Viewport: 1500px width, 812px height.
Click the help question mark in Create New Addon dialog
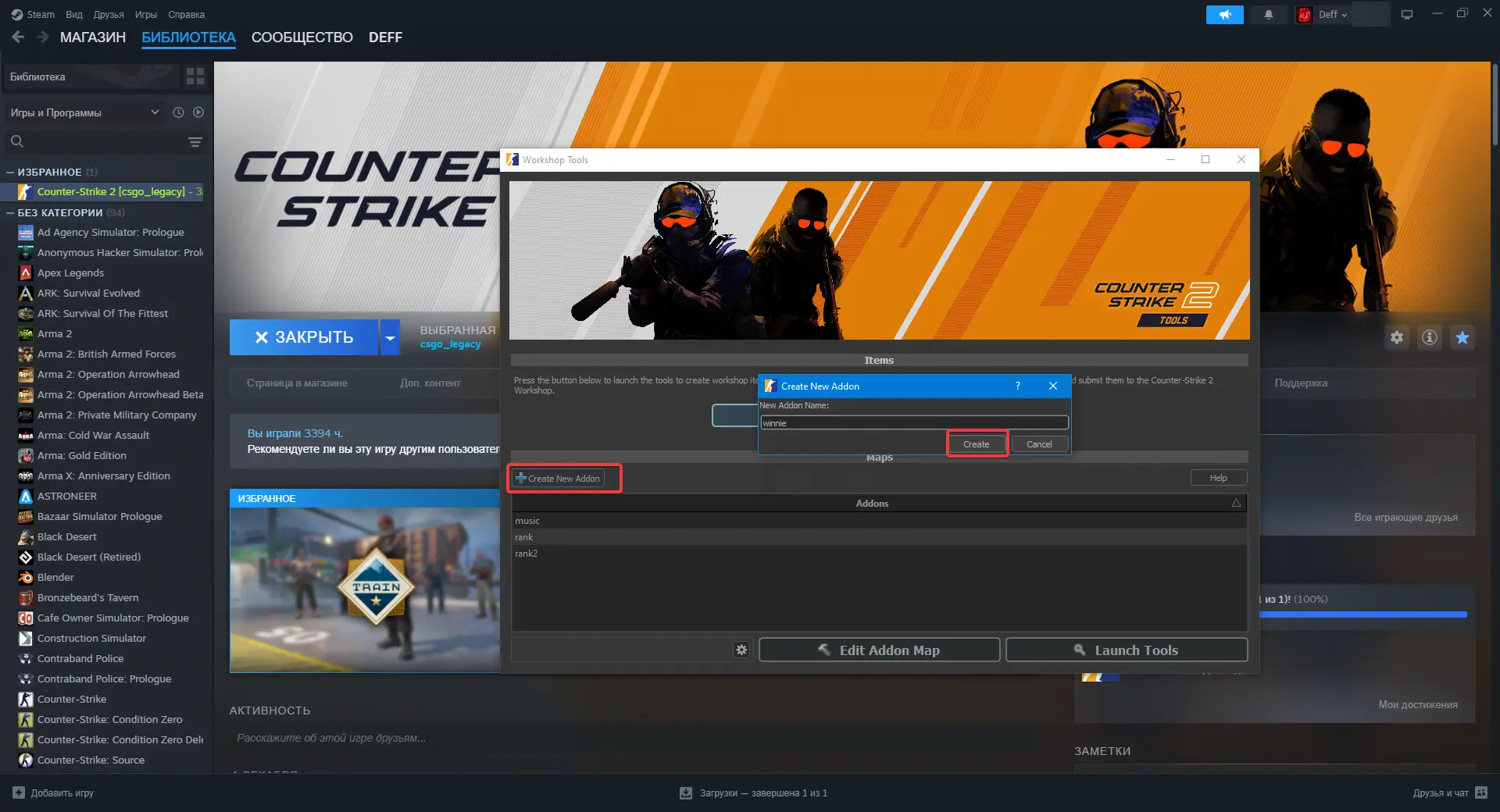coord(1018,386)
